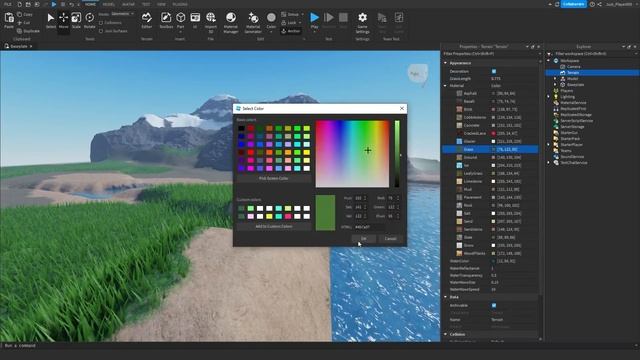Select StarterGui in Explorer
This screenshot has height=360, width=640.
(x=569, y=133)
